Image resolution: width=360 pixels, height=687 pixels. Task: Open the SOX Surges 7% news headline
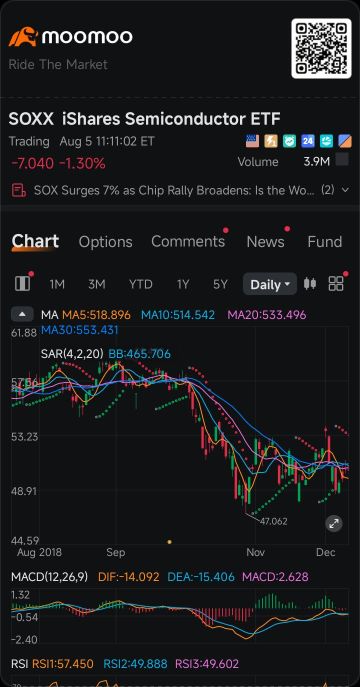(x=174, y=190)
